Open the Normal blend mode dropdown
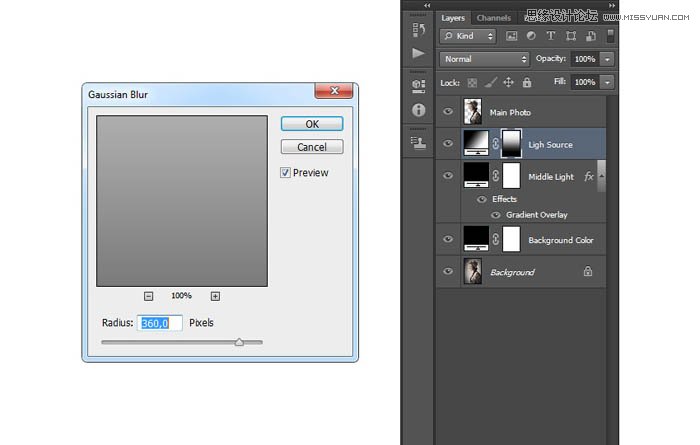Image resolution: width=700 pixels, height=445 pixels. [484, 59]
